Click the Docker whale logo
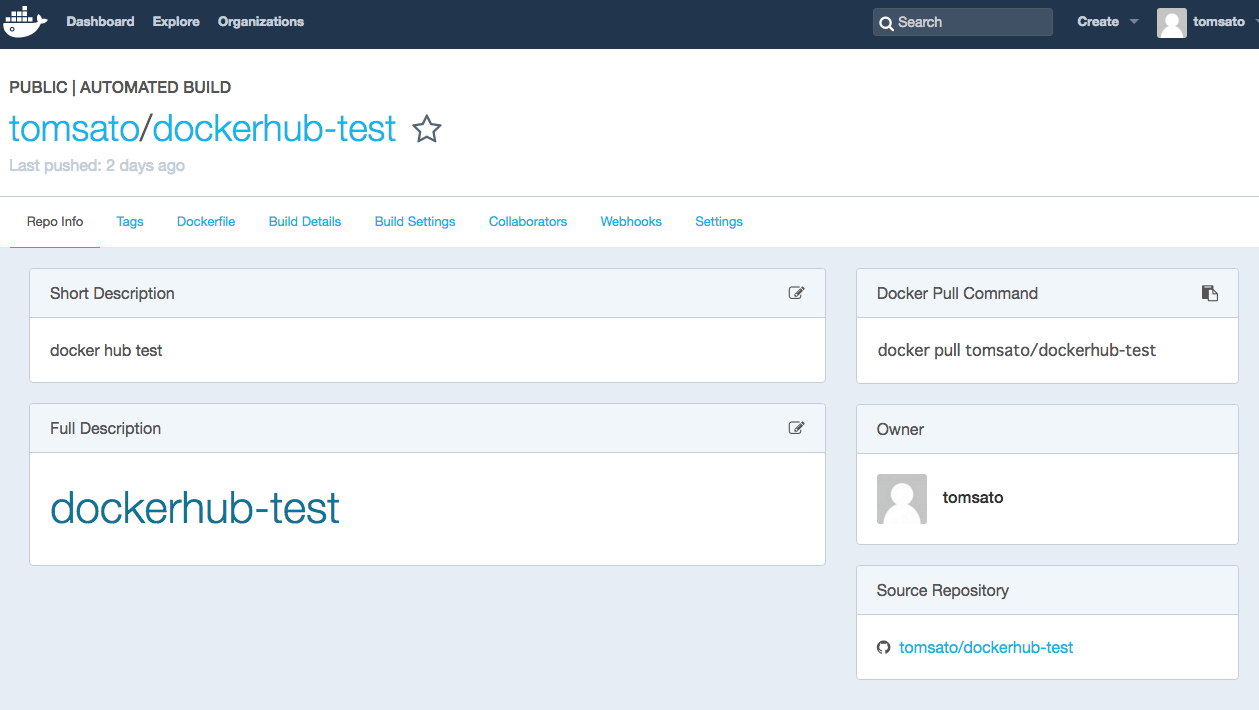This screenshot has height=710, width=1259. 24,21
